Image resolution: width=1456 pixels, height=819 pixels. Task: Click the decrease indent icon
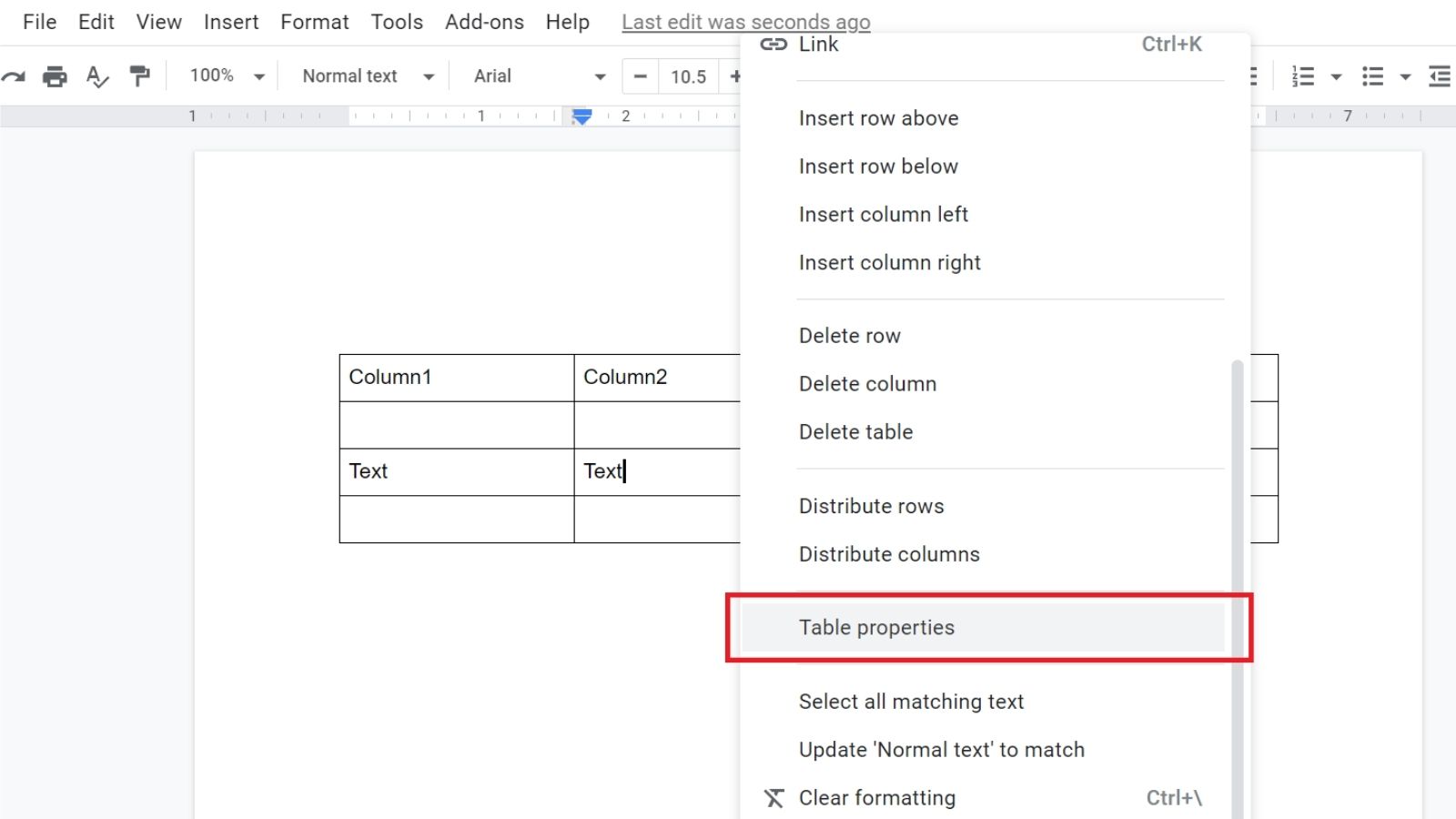point(1440,76)
